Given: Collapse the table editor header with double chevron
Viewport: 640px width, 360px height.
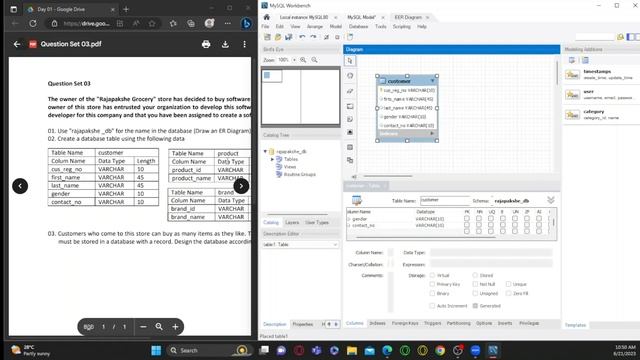Looking at the screenshot, I should pos(551,200).
